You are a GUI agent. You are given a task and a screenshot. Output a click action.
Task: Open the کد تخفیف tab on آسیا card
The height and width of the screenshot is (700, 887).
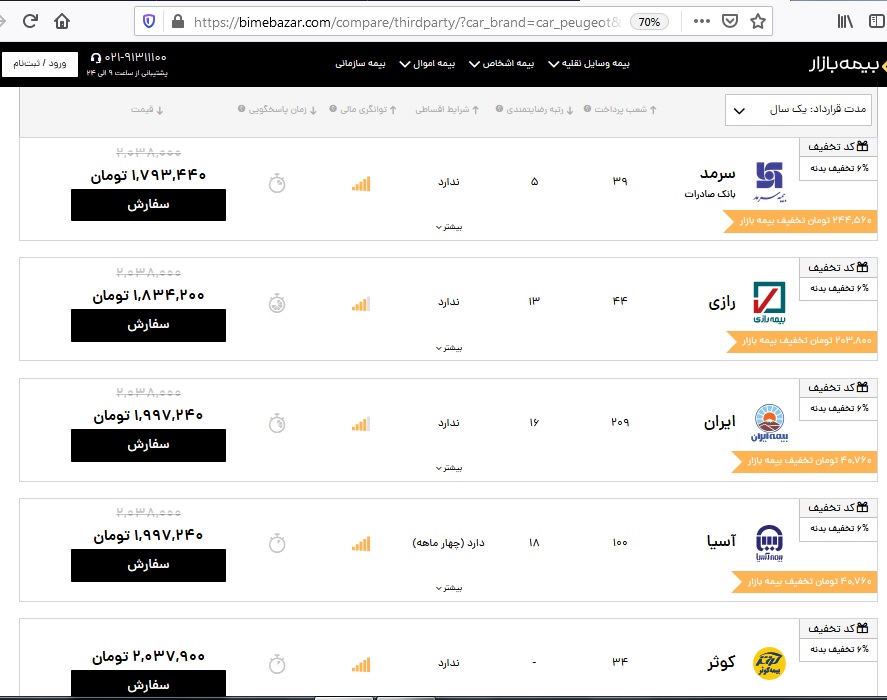(x=838, y=508)
